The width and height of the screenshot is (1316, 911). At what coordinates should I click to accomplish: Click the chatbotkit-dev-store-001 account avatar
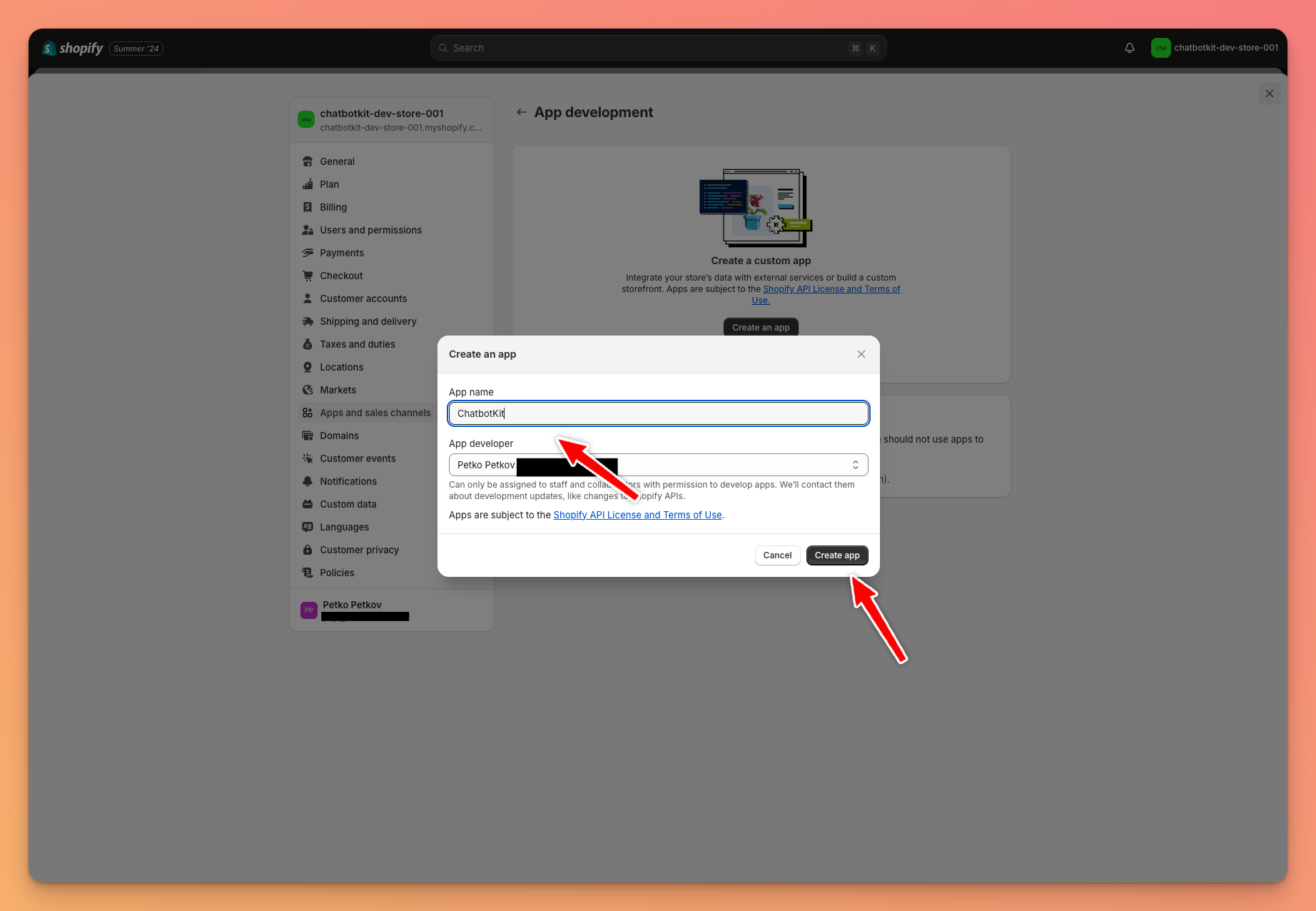coord(1161,48)
